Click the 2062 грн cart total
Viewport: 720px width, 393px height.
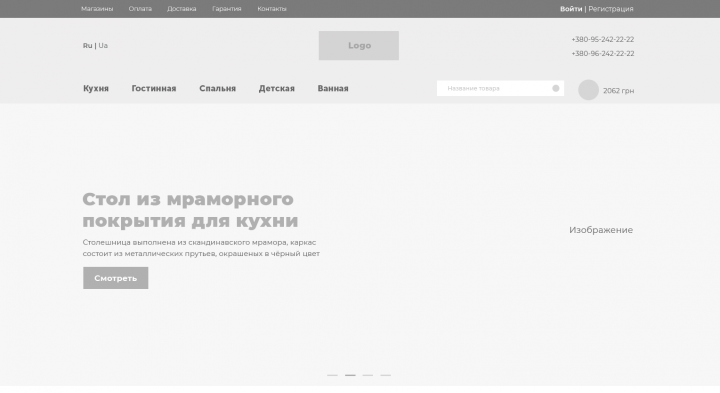pyautogui.click(x=619, y=91)
